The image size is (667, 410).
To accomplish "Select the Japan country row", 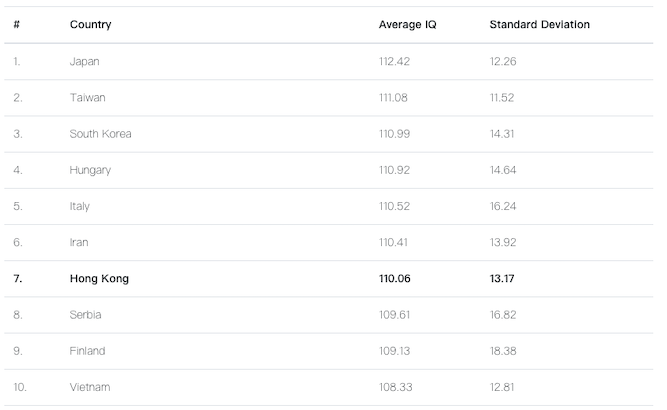I will (85, 62).
